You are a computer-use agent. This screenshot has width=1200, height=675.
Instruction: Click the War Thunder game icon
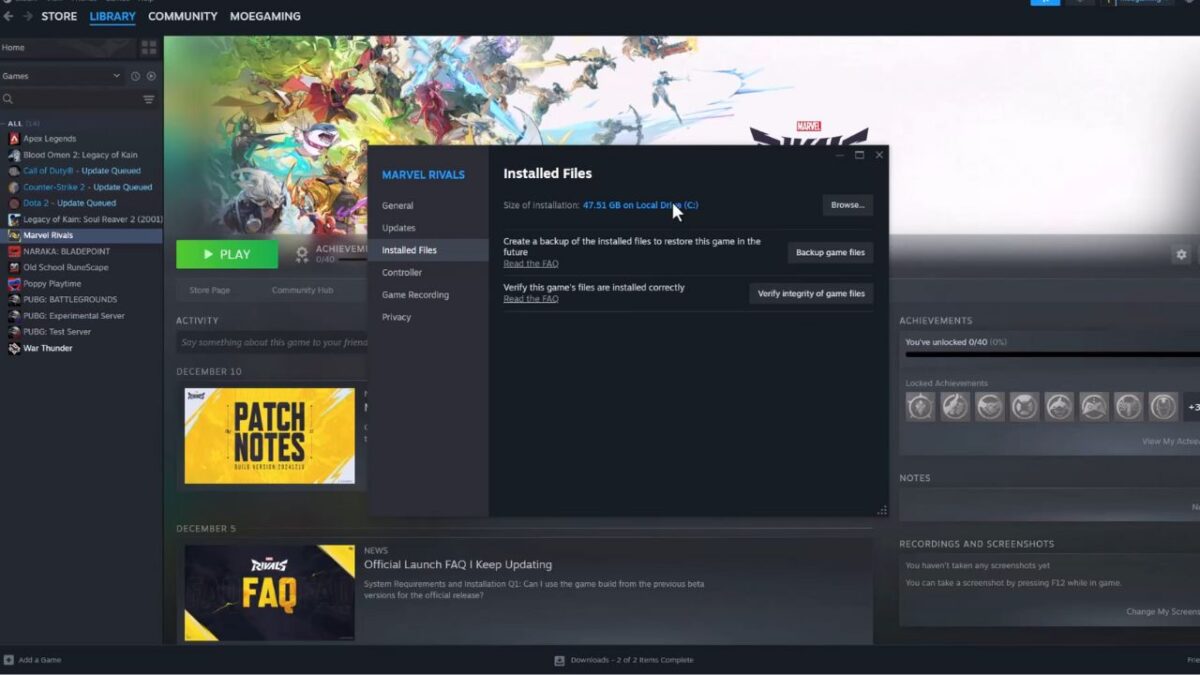14,349
